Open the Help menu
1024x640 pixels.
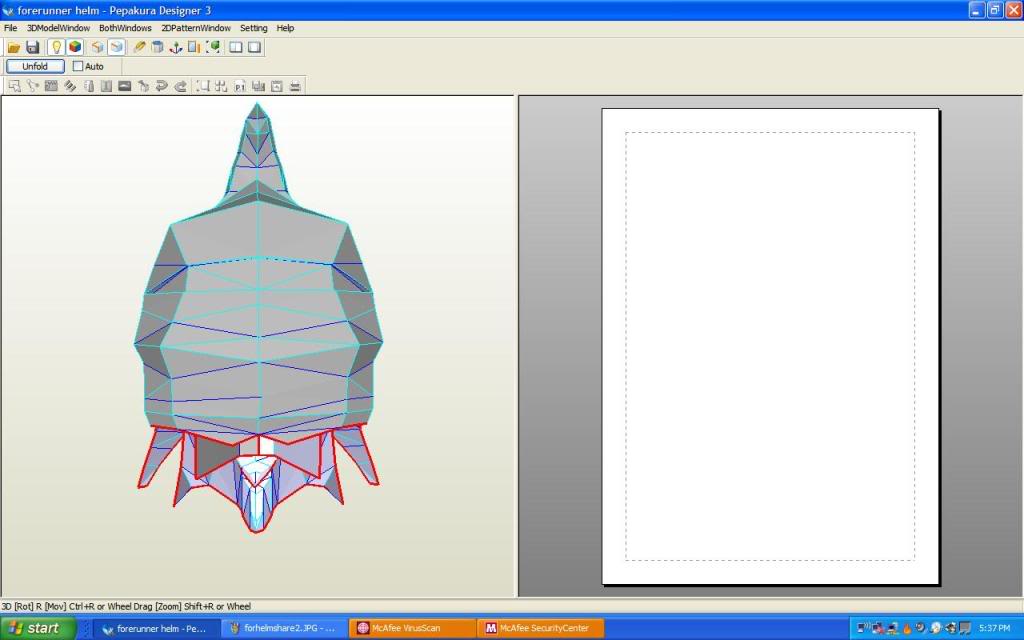(x=285, y=28)
